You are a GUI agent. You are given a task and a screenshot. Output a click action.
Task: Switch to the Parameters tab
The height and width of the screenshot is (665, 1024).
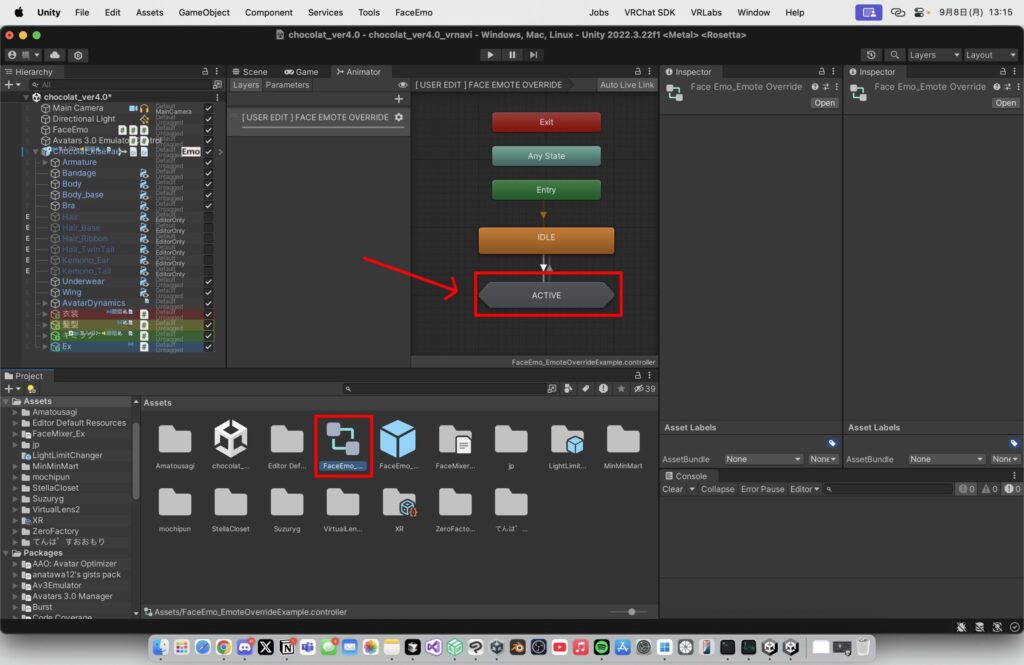287,85
